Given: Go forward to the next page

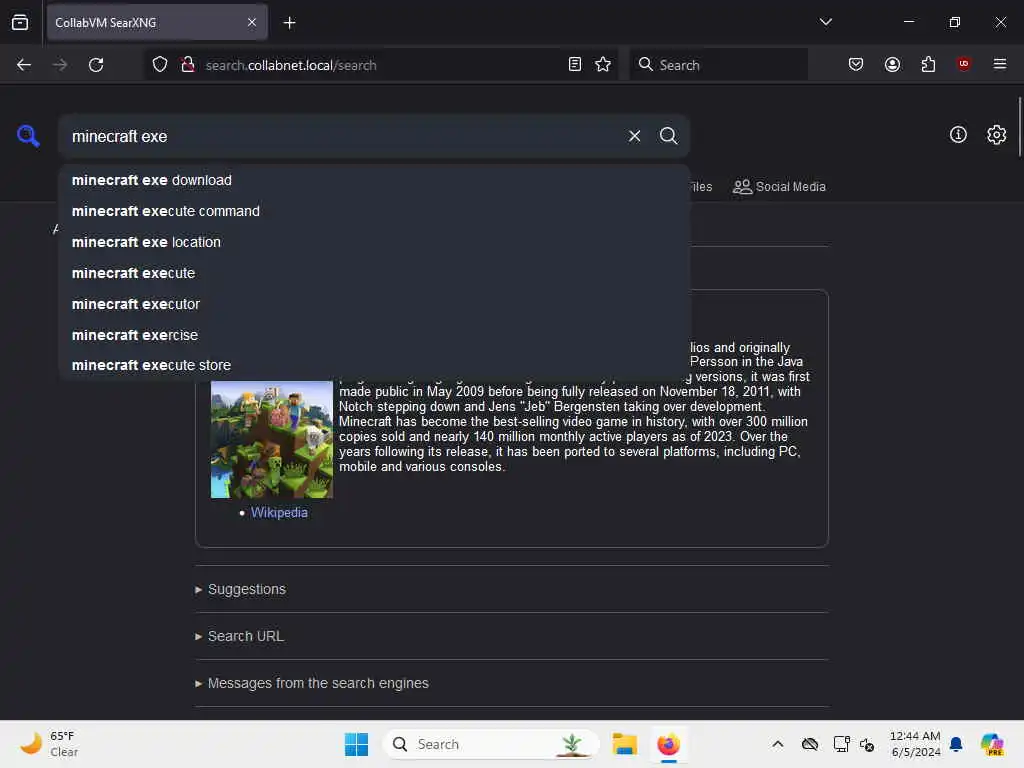Looking at the screenshot, I should 60,65.
